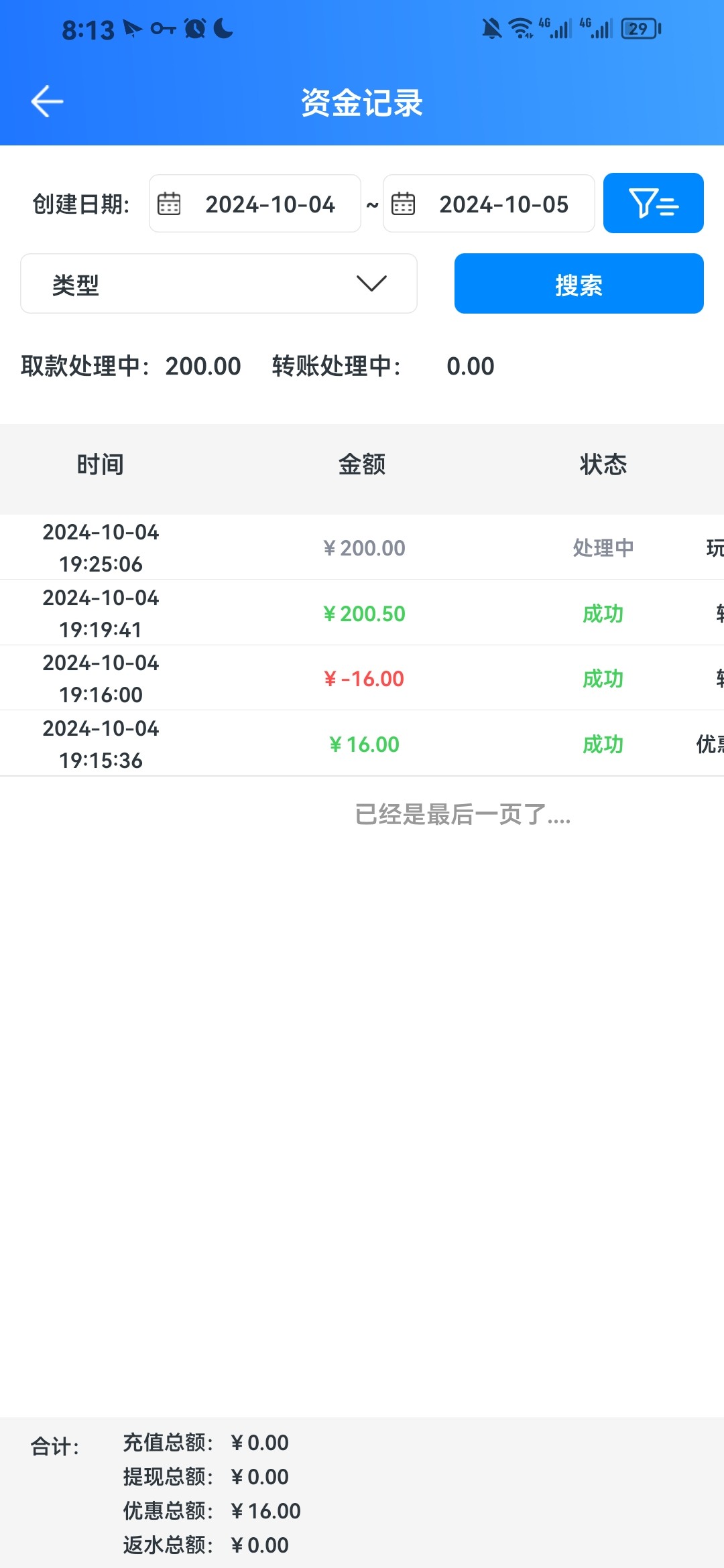Screen dimensions: 724x1568
Task: Select the 金额 column header
Action: [362, 464]
